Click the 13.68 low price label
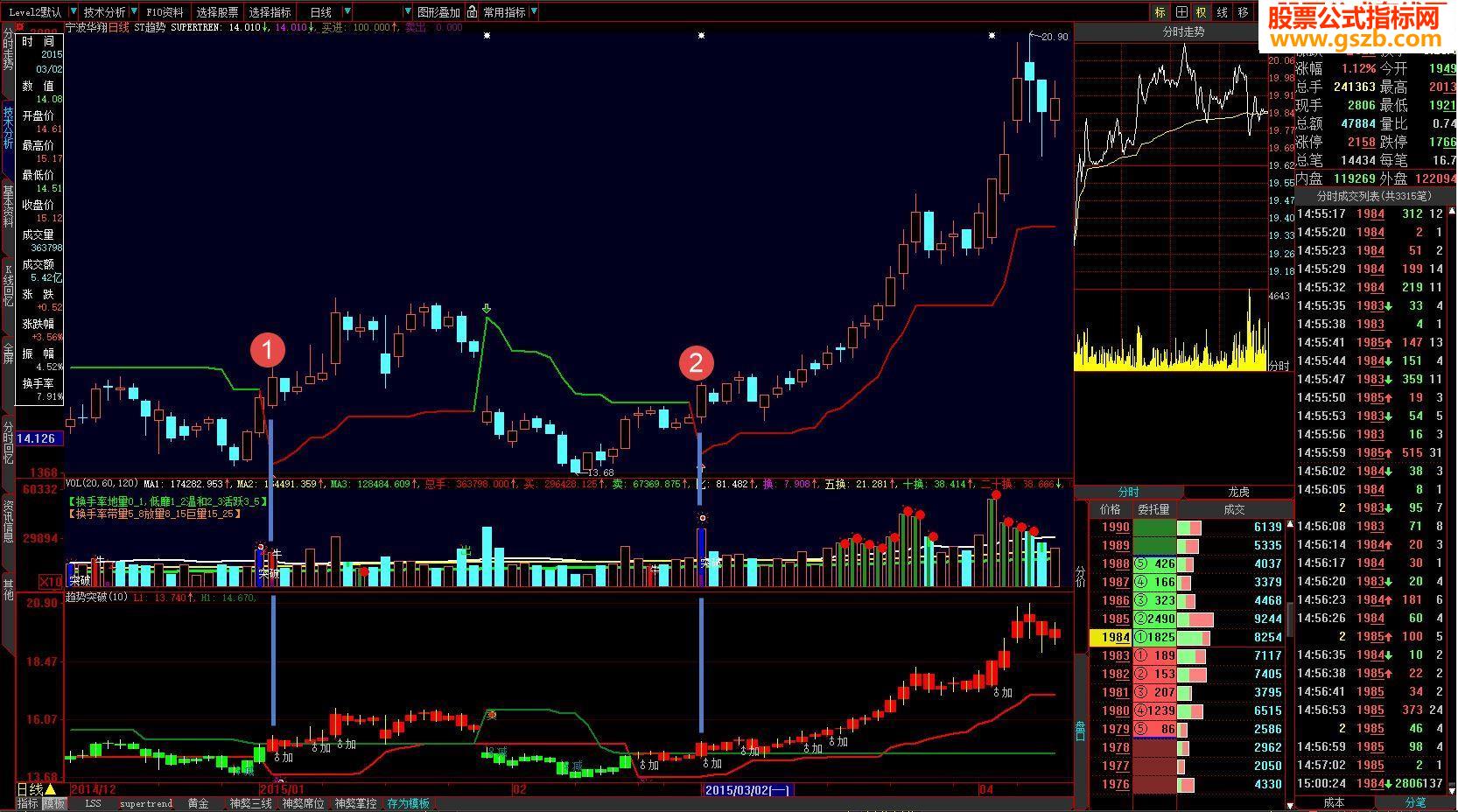 (x=601, y=472)
